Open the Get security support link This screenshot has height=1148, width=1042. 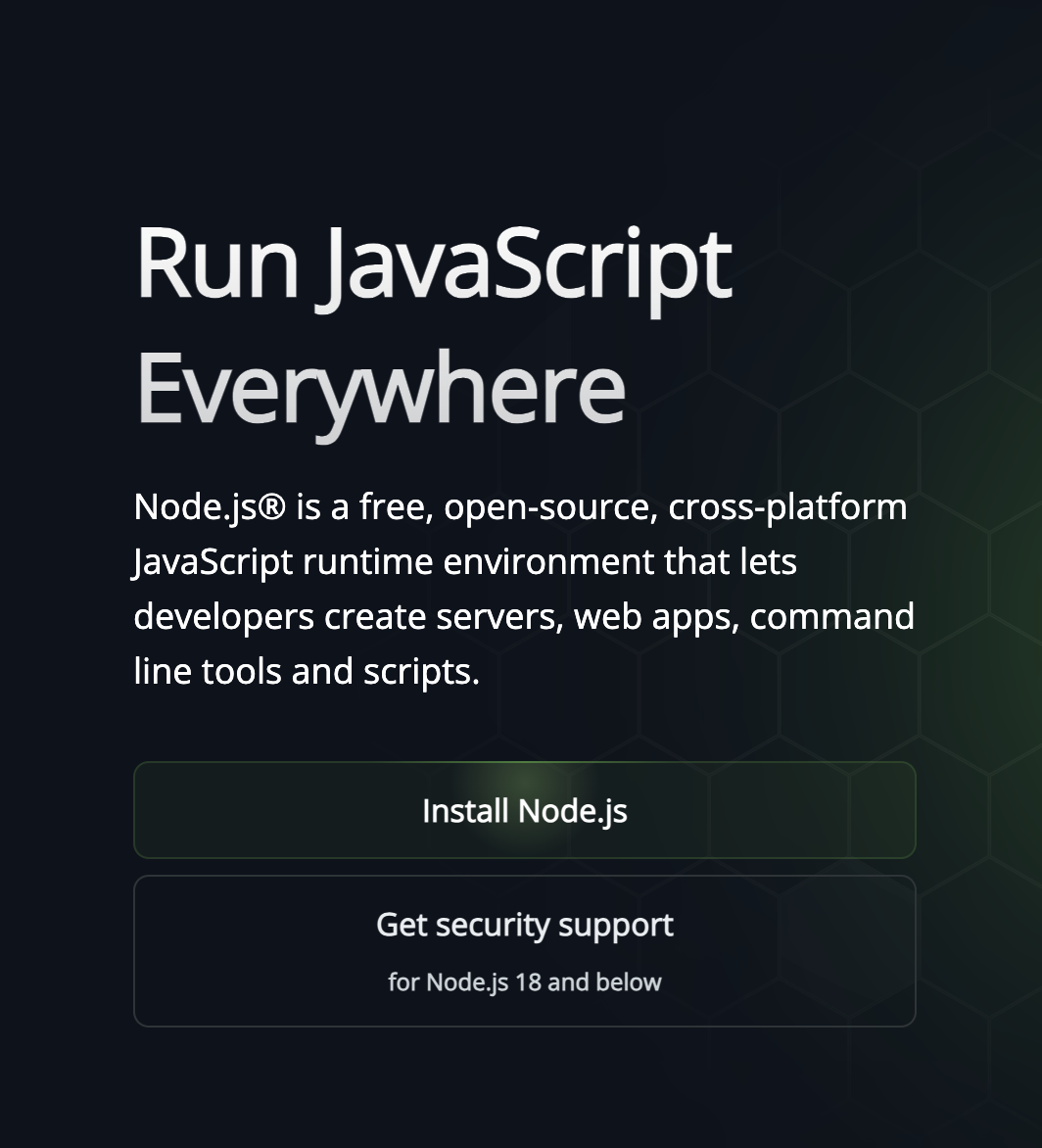[x=525, y=951]
